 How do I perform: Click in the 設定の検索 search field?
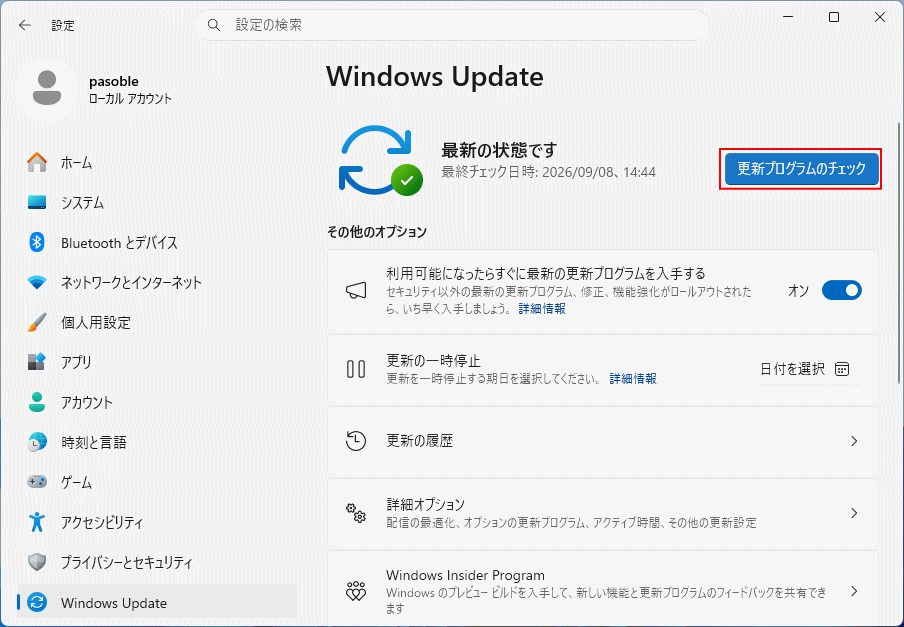coord(452,25)
